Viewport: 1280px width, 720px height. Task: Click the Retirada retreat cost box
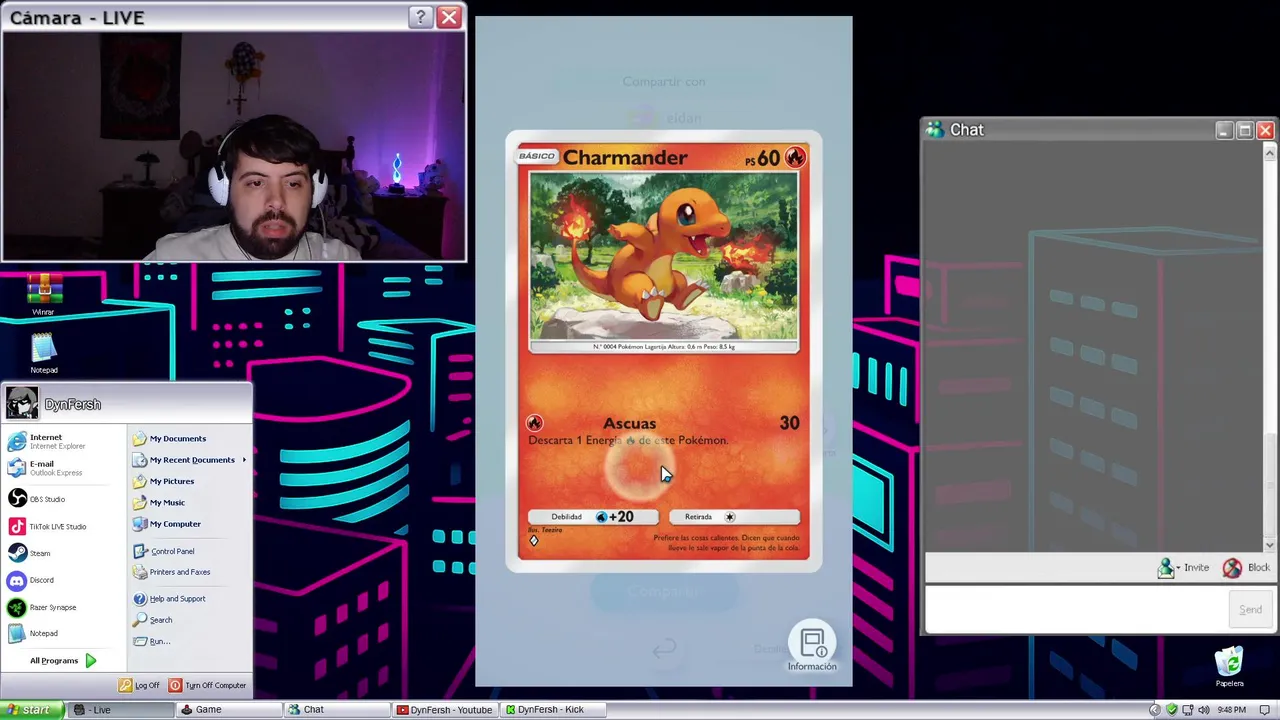[x=734, y=517]
